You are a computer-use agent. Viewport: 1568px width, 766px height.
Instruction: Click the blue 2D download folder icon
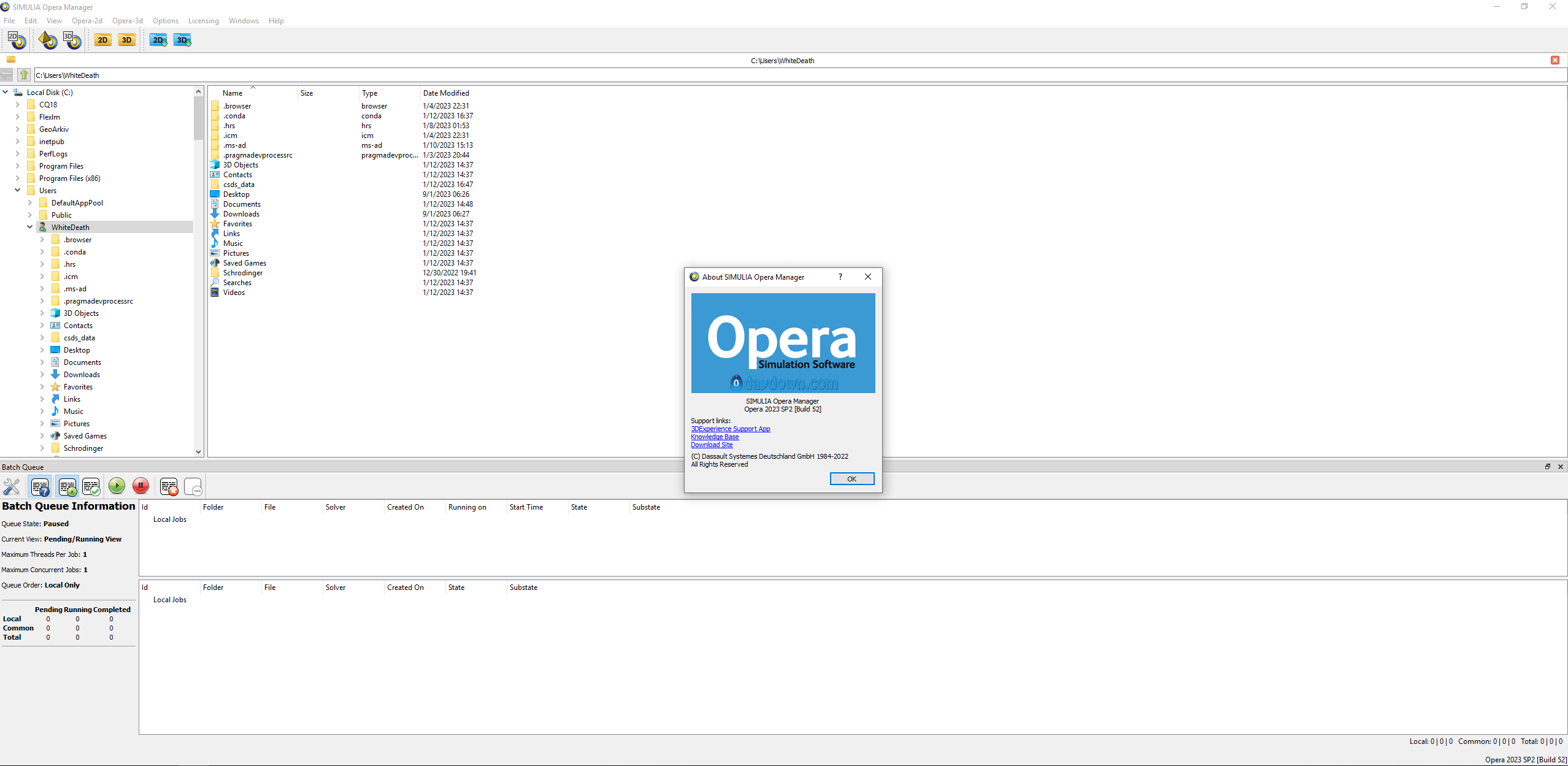point(158,40)
